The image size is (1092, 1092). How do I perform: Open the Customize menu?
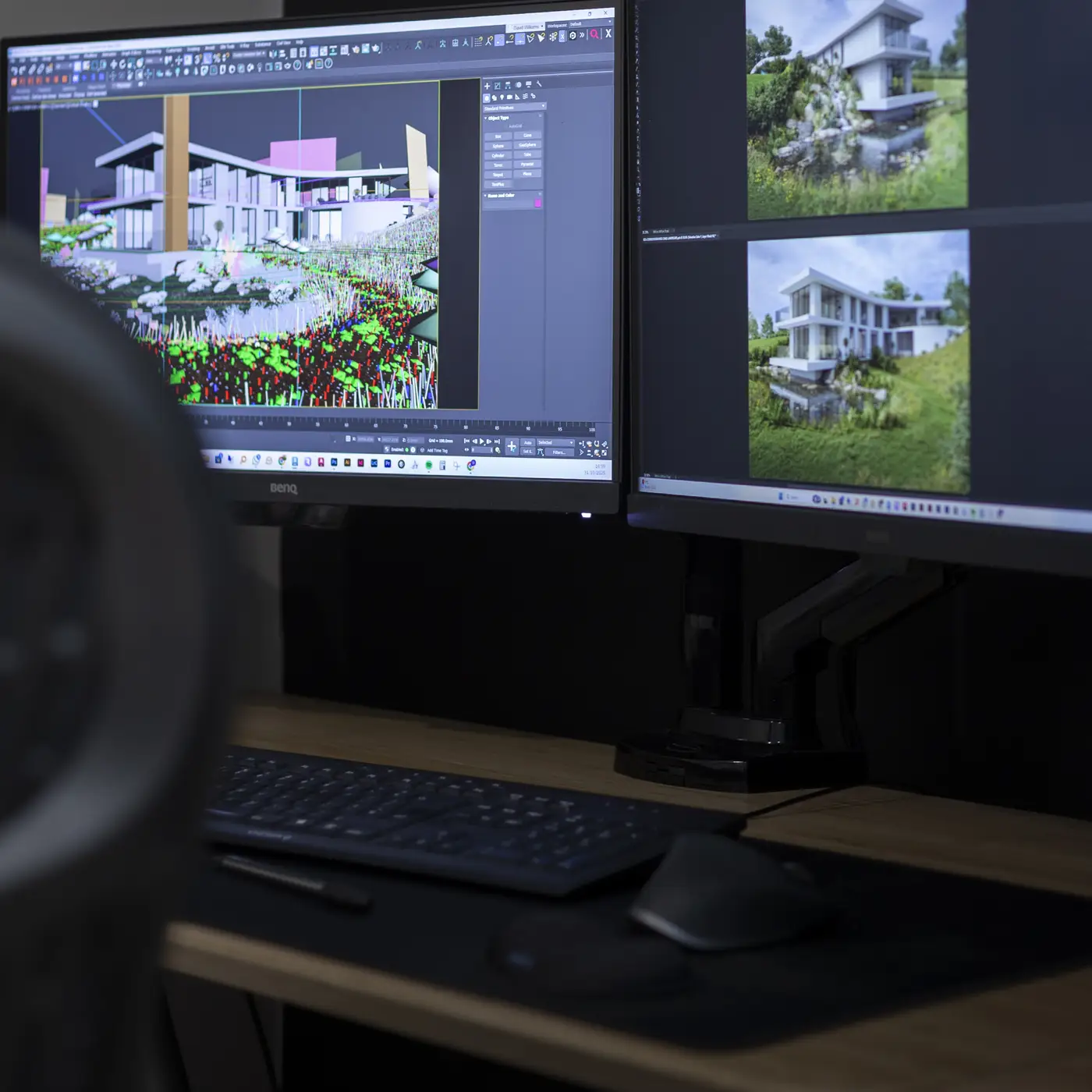click(x=173, y=51)
